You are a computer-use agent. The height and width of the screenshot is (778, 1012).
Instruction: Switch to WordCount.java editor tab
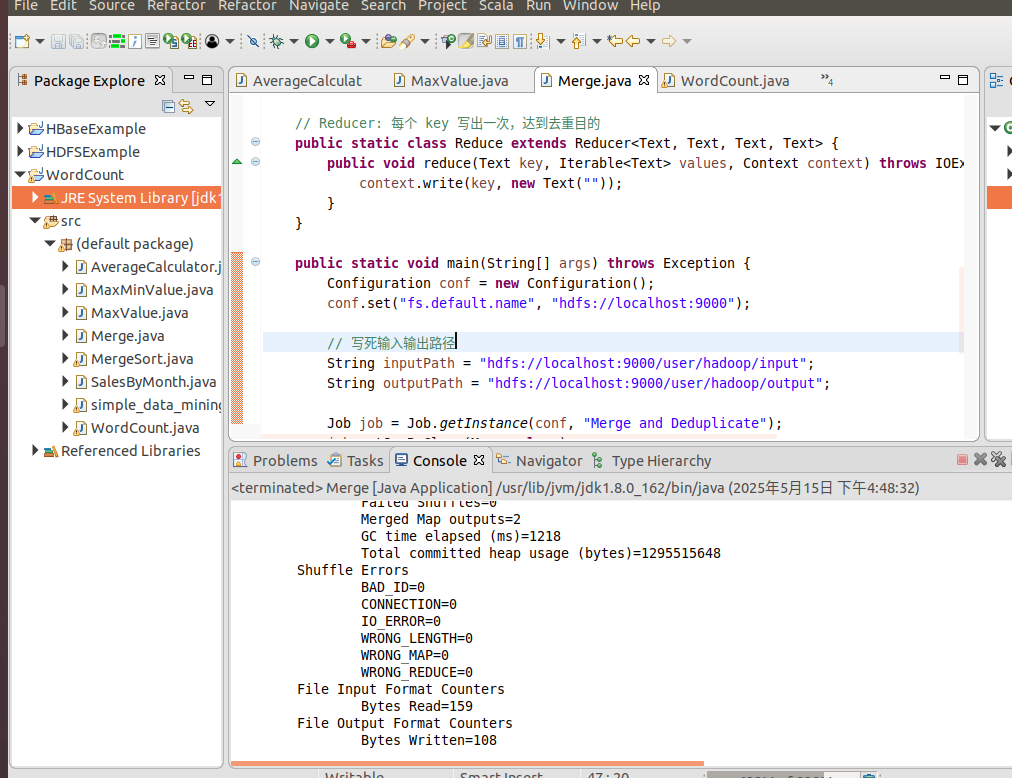coord(734,81)
